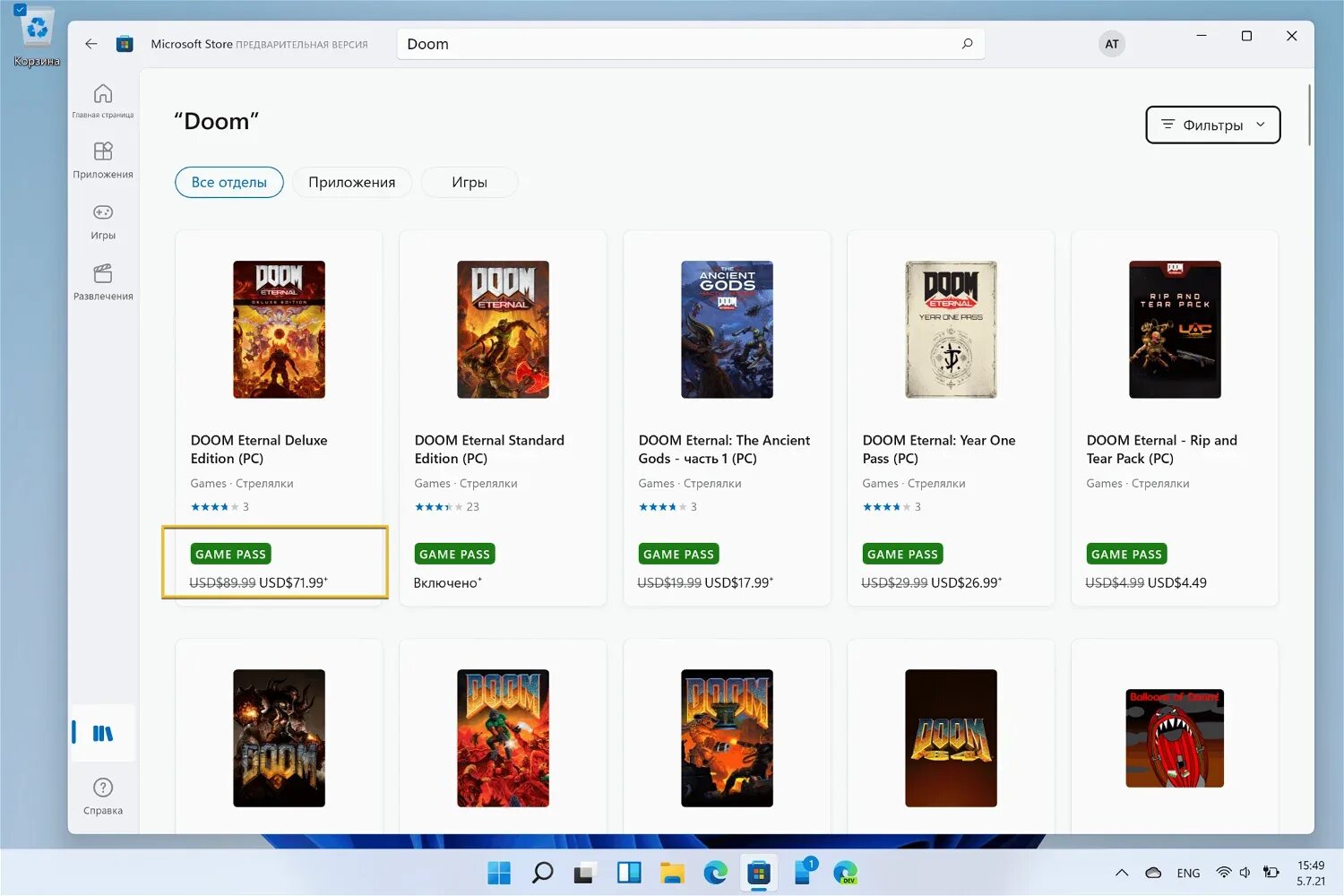Open the classic DOOM 1993 cover

coord(503,738)
